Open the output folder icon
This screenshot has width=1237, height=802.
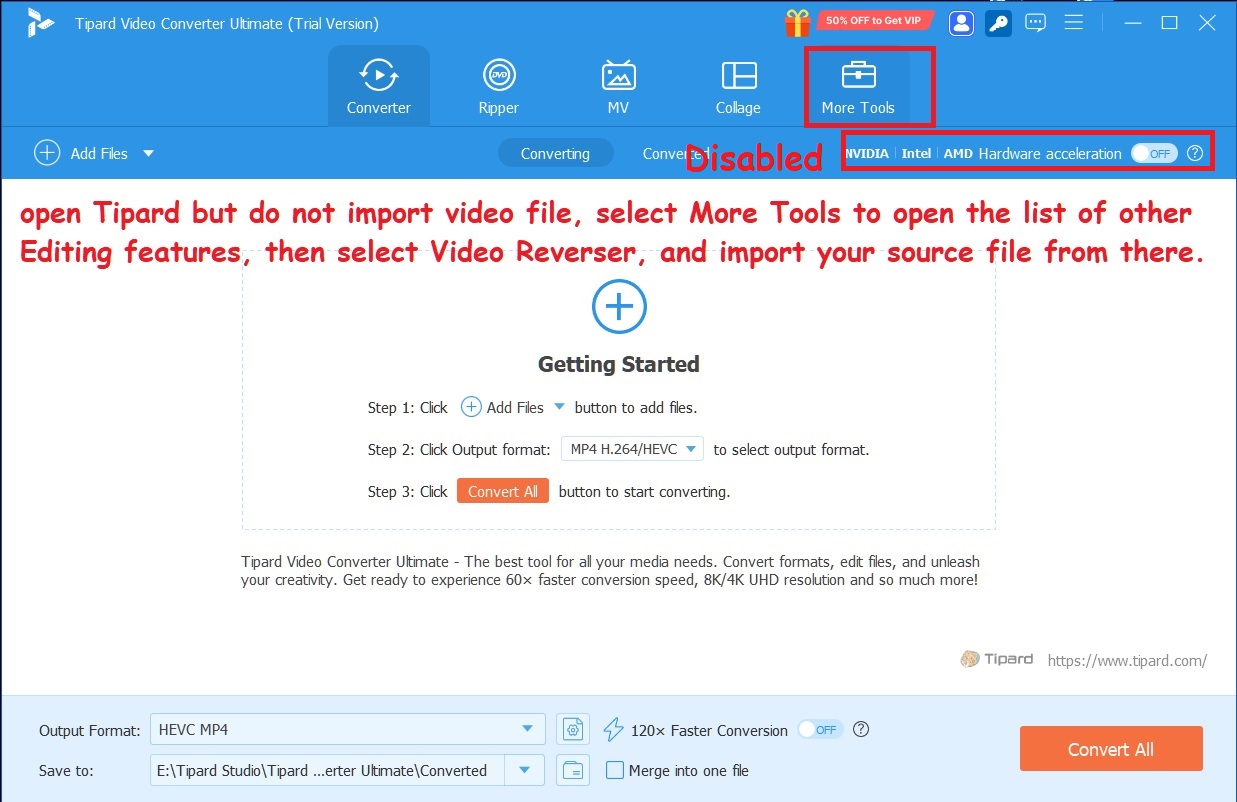tap(572, 770)
